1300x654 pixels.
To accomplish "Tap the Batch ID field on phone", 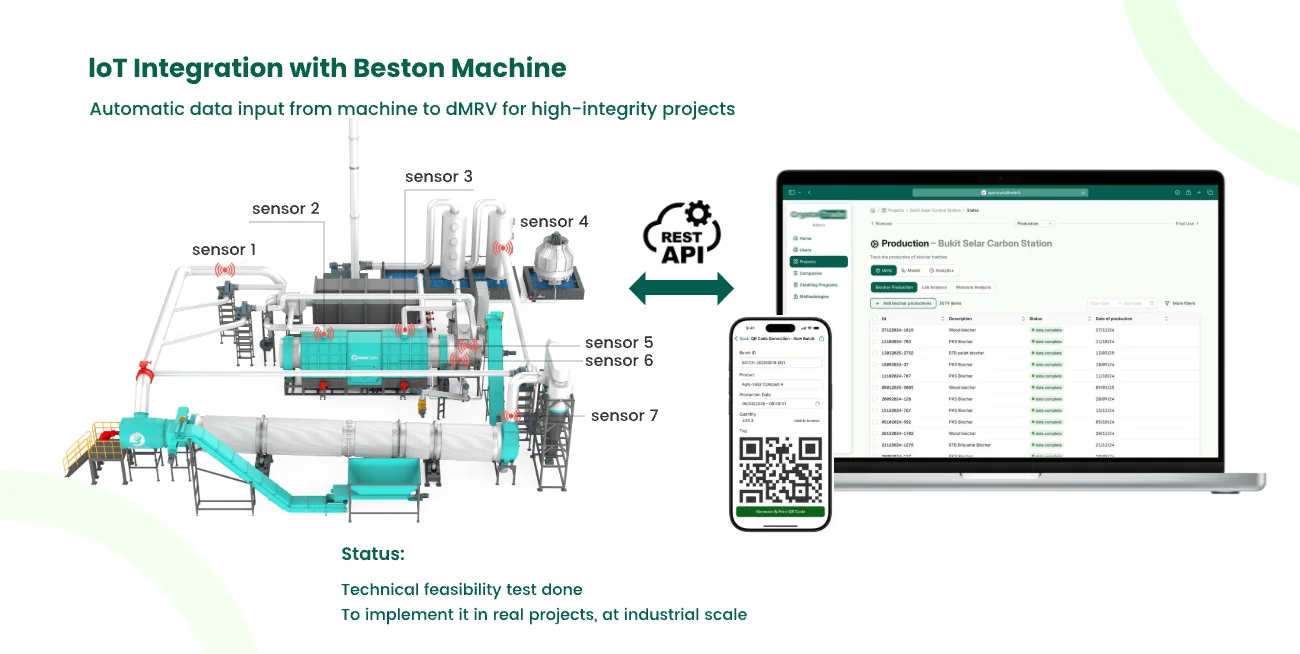I will [x=781, y=362].
